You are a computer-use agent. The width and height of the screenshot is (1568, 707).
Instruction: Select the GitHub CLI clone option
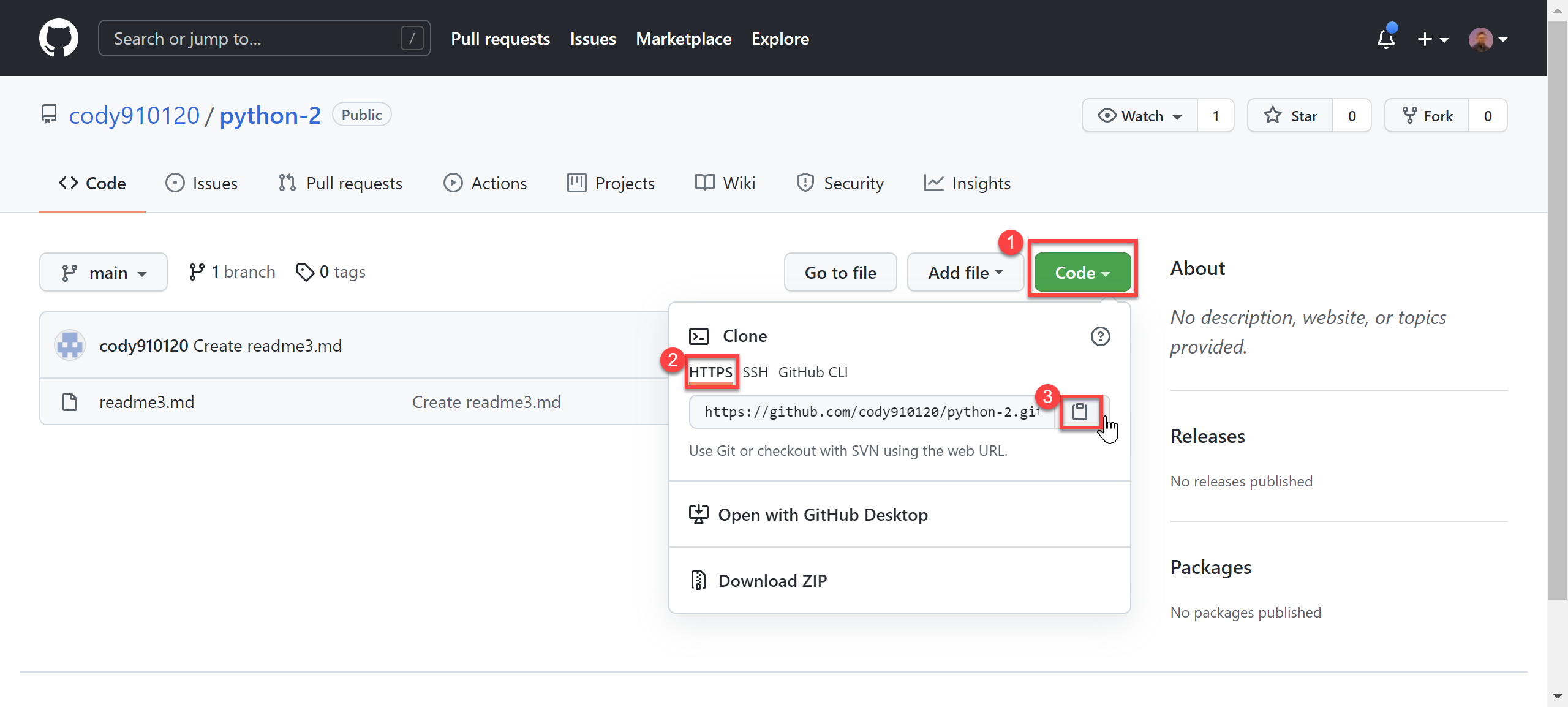(x=813, y=372)
